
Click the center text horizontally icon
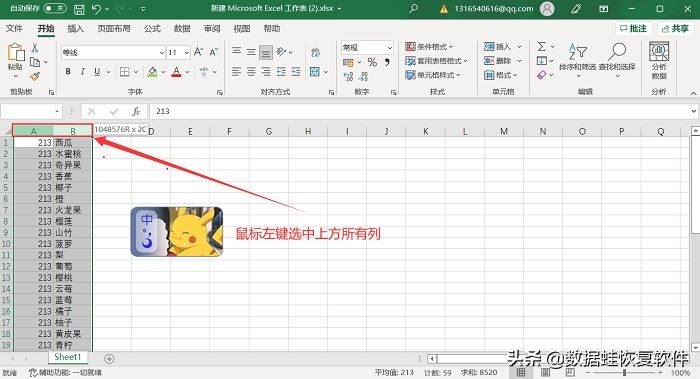251,71
